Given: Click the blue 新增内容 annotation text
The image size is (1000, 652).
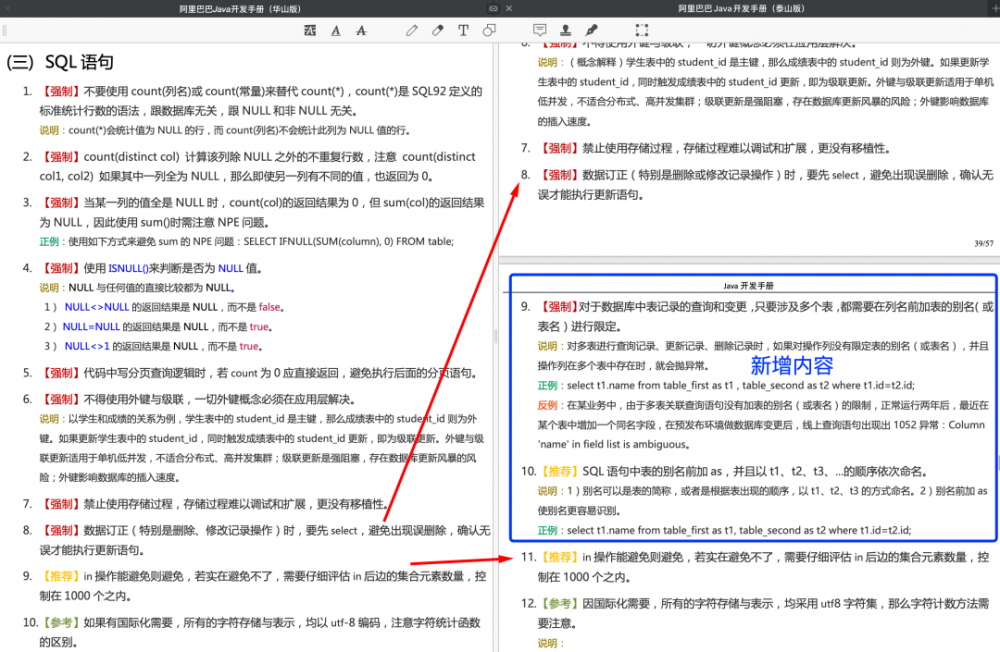Looking at the screenshot, I should [792, 363].
